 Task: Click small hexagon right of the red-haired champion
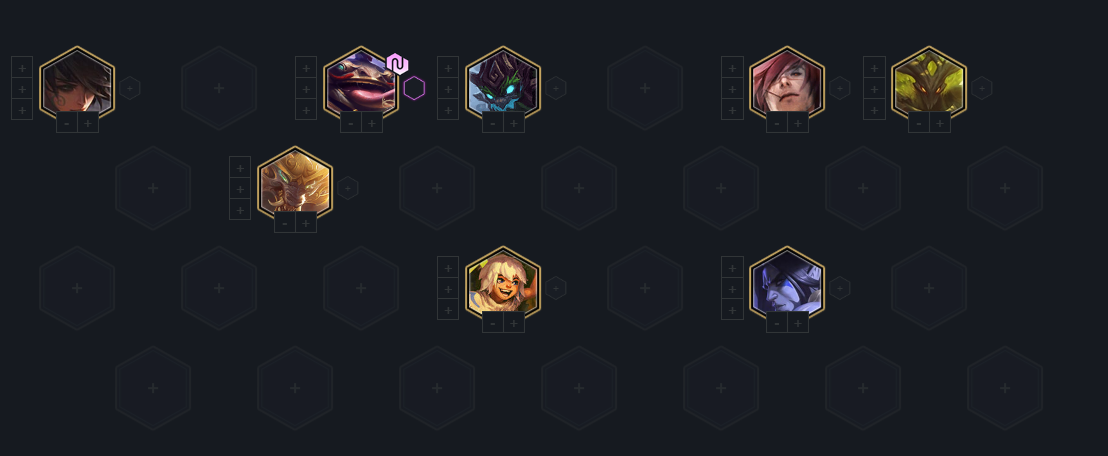(x=839, y=88)
